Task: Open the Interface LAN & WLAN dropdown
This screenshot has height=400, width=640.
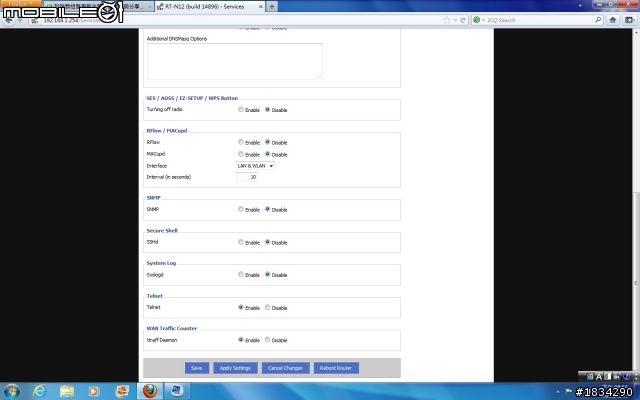Action: click(255, 166)
